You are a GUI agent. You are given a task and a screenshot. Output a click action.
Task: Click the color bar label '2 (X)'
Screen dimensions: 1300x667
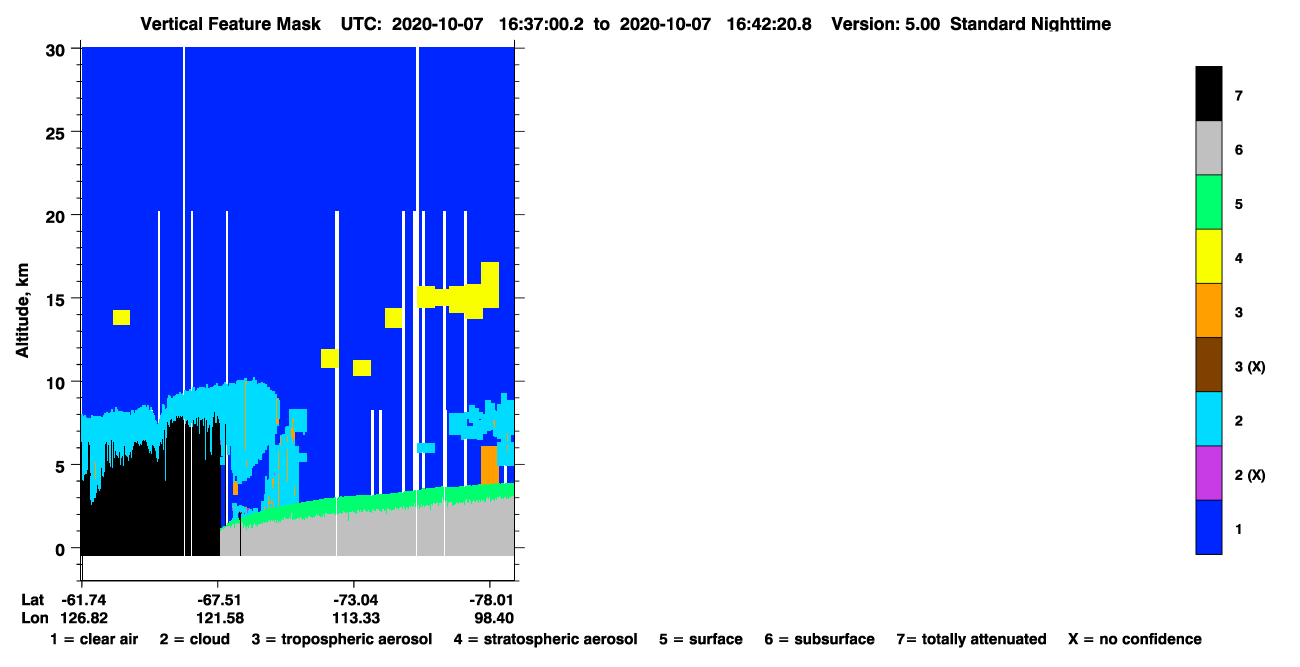click(x=1250, y=474)
